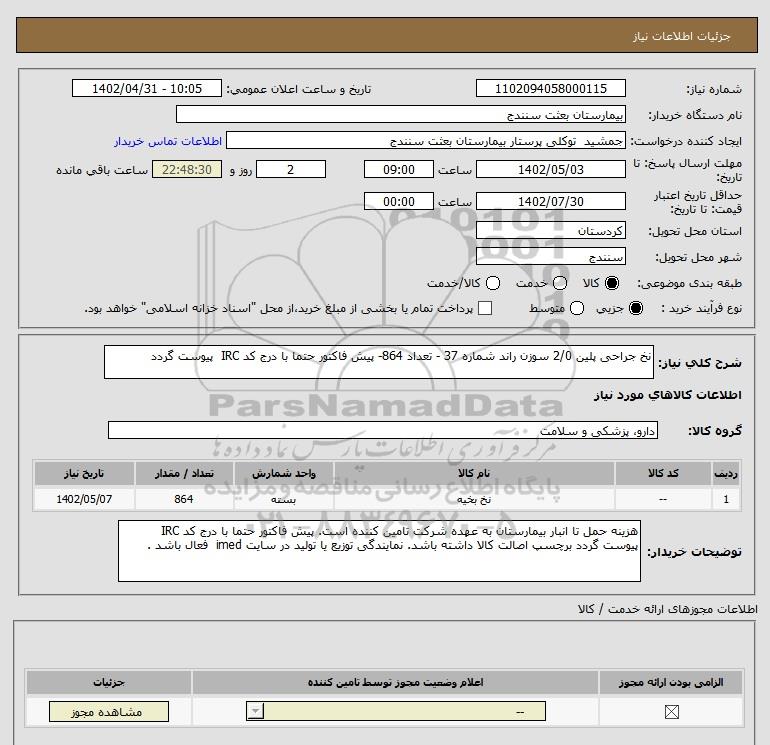Click the مشاهده مجوز button
The height and width of the screenshot is (745, 770).
click(109, 712)
